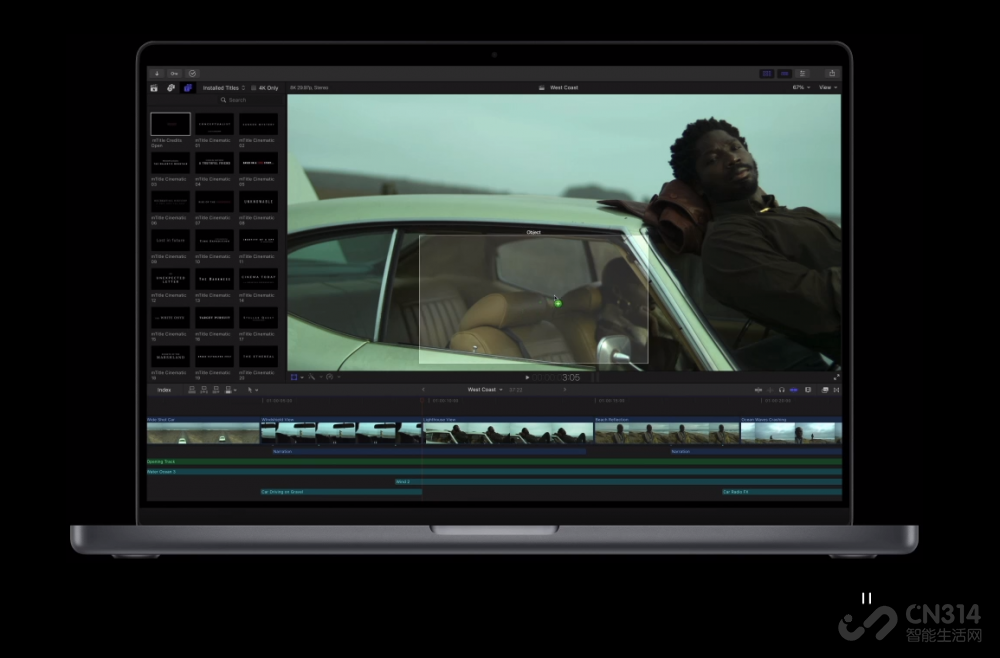Enter full screen viewer with arrows icon
The image size is (1000, 658).
[836, 377]
